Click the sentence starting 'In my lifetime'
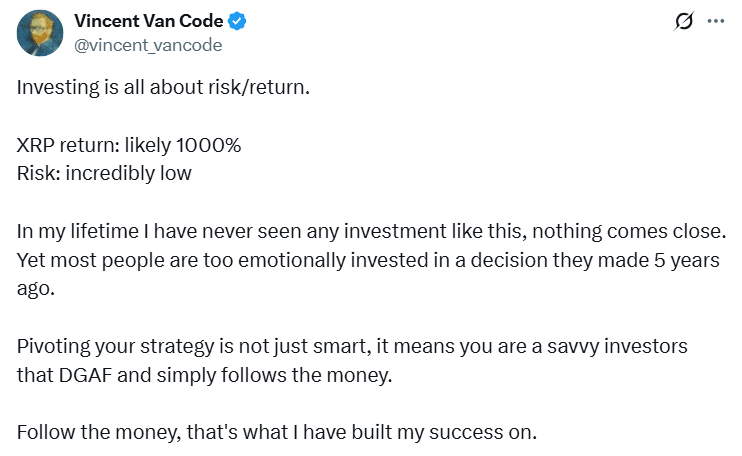 click(x=370, y=231)
